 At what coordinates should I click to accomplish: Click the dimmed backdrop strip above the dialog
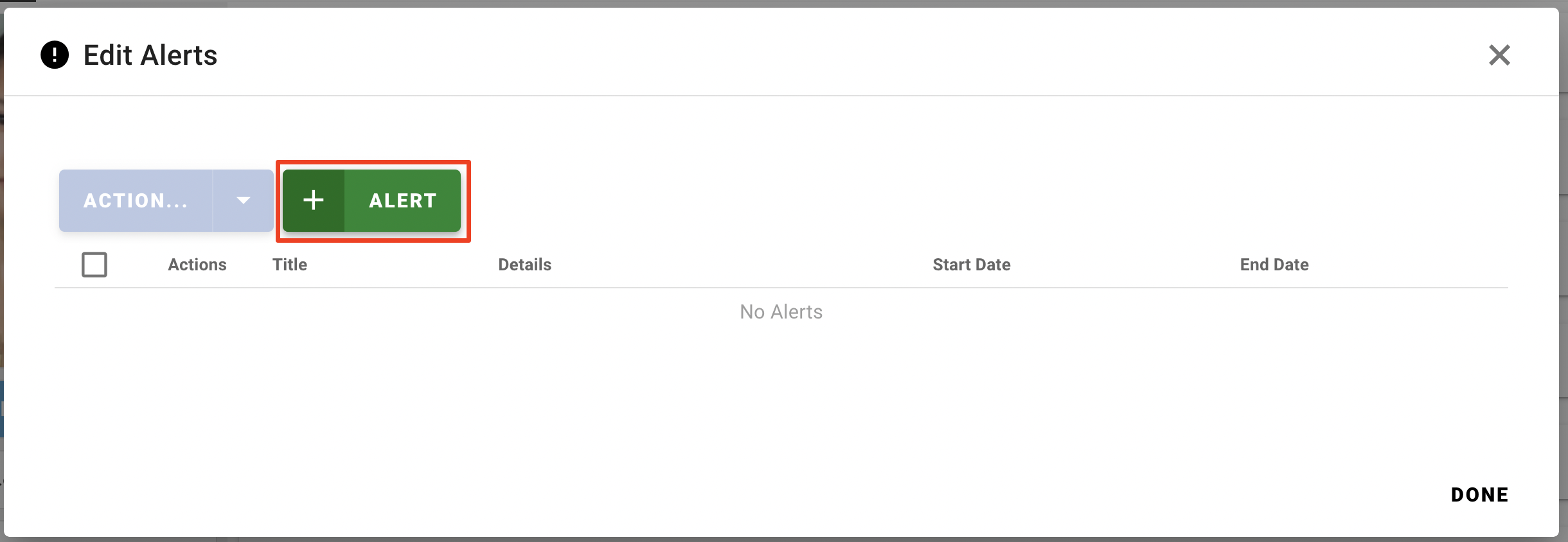[x=771, y=3]
